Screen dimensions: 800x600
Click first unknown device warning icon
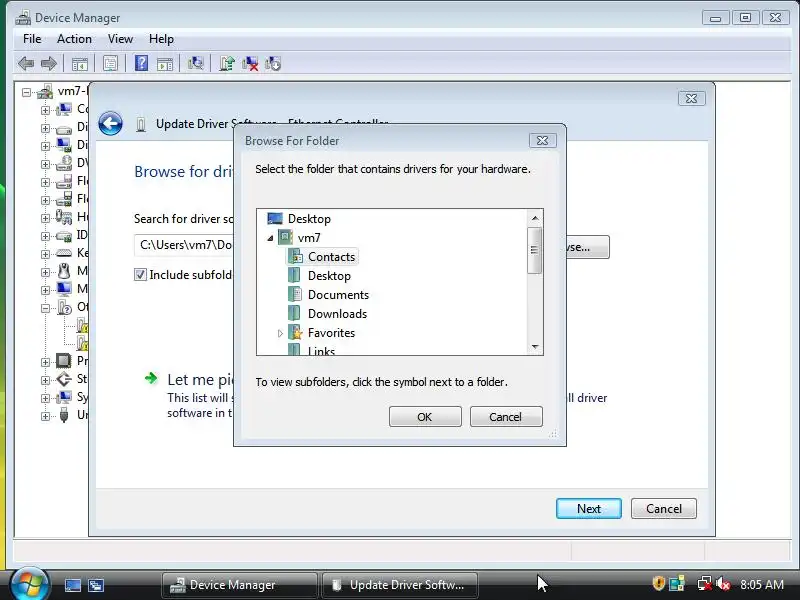[82, 325]
